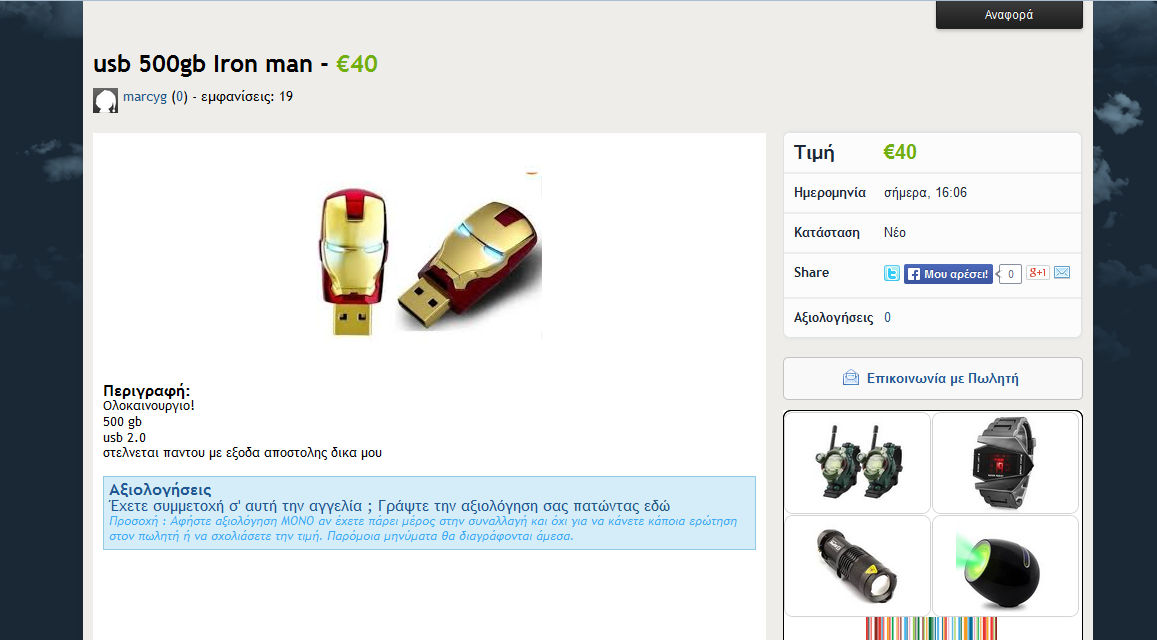Open the marcyg seller profile link
This screenshot has height=640, width=1157.
click(x=145, y=97)
